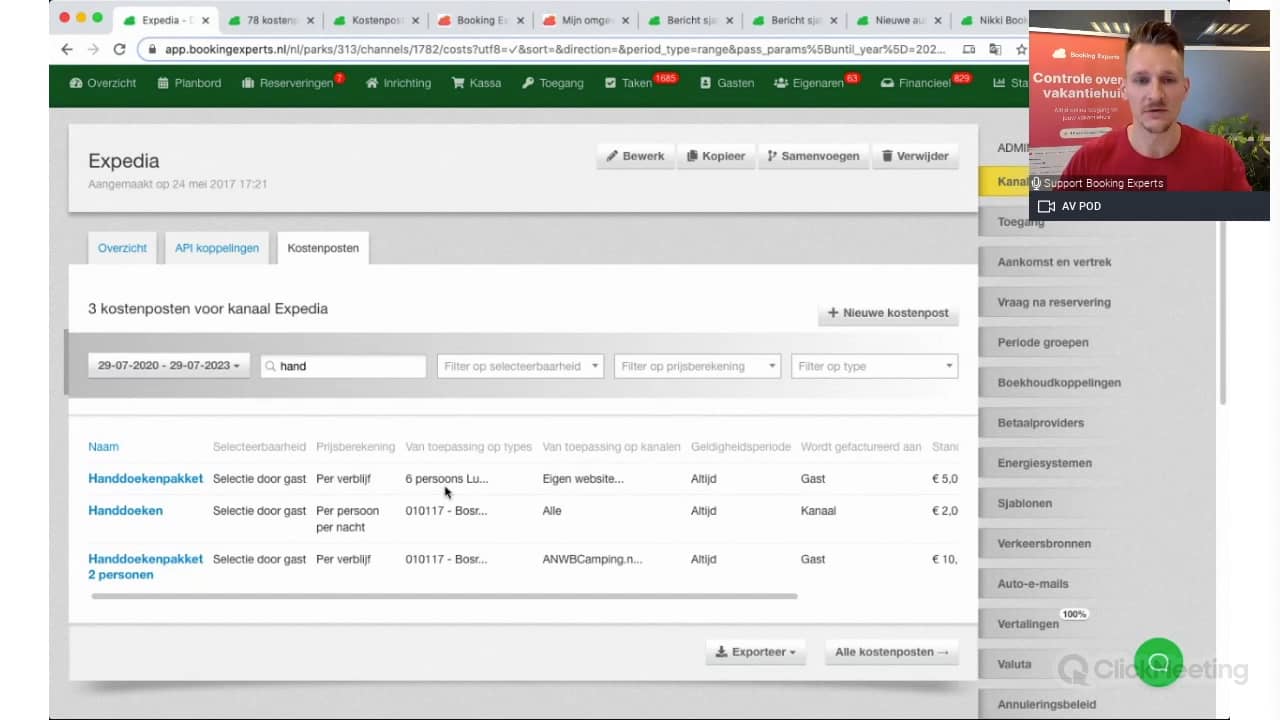
Task: Click the browser back arrow
Action: 67,49
